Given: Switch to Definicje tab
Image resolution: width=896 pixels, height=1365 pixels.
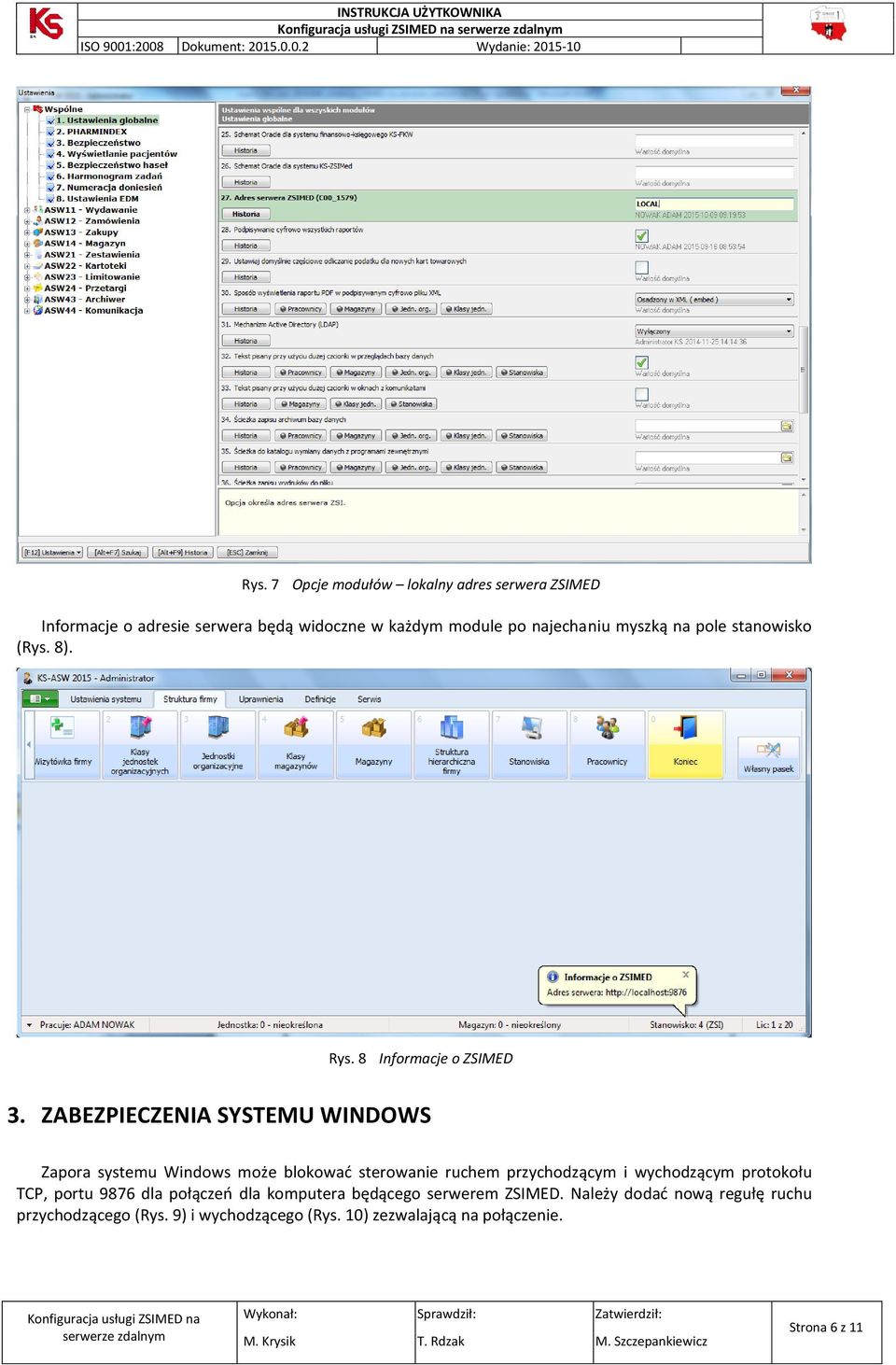Looking at the screenshot, I should 320,699.
